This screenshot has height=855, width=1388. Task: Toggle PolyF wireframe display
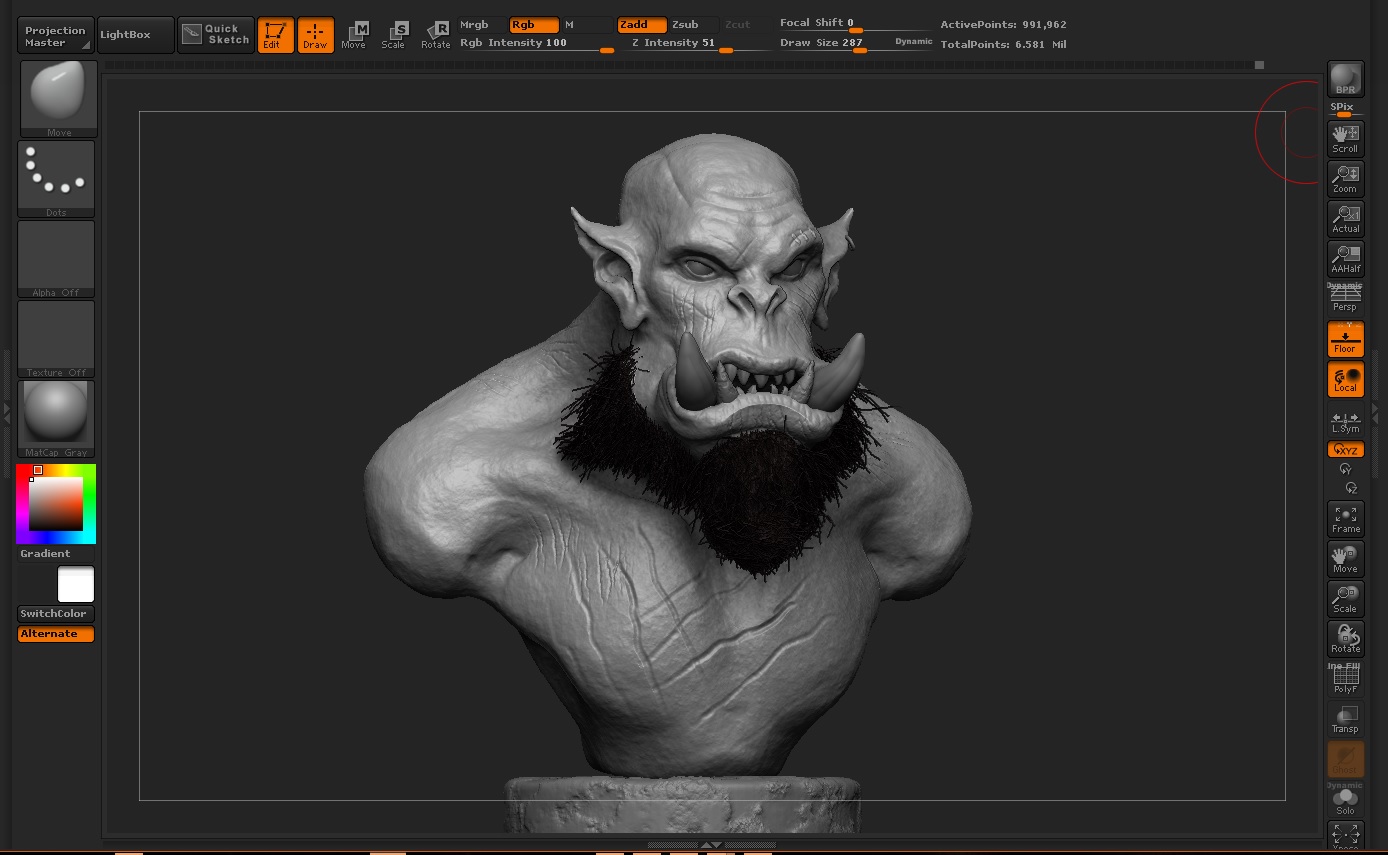click(1345, 679)
